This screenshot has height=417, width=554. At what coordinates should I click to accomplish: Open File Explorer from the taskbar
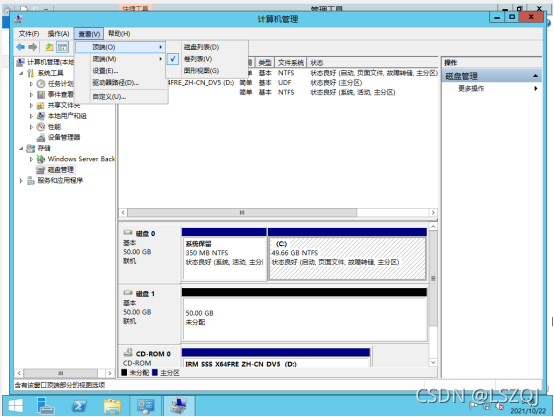pos(112,405)
